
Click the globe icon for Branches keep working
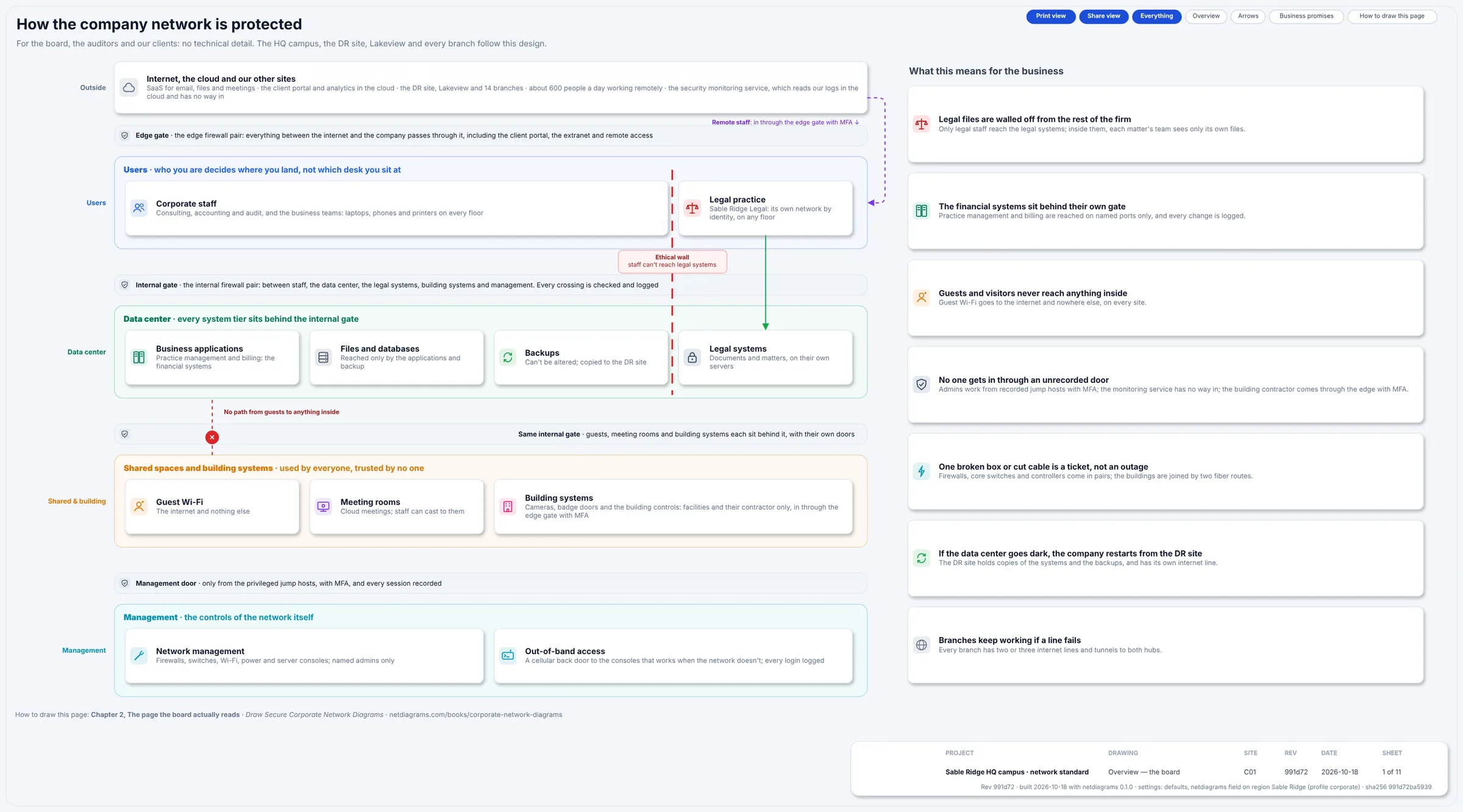point(922,645)
